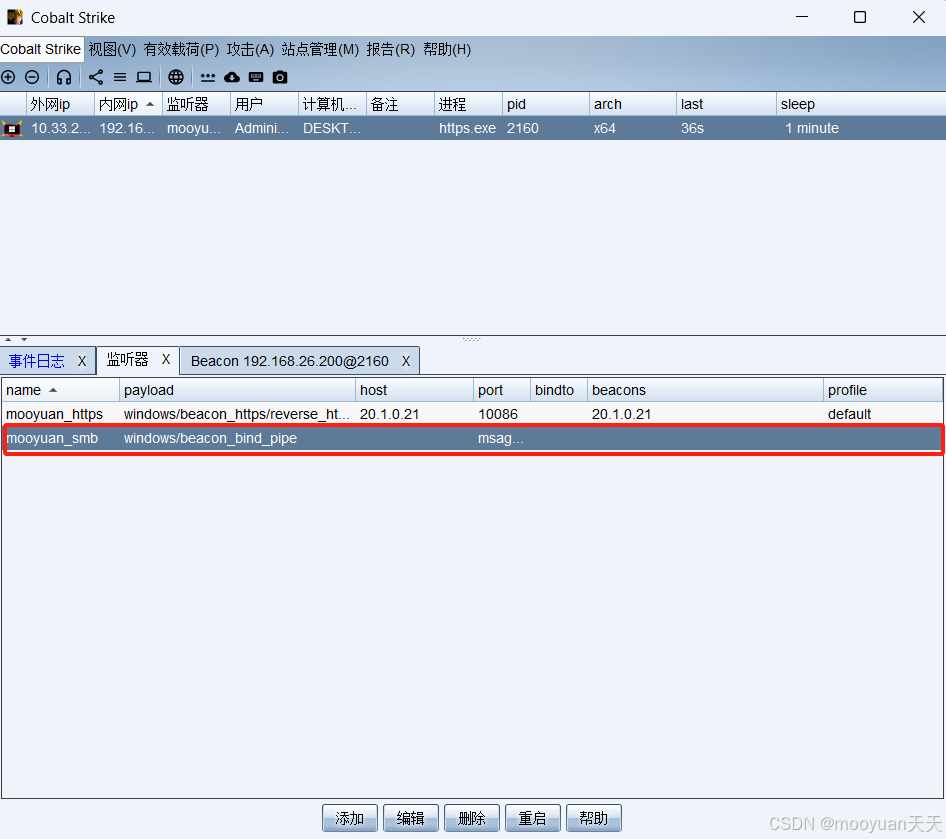Open the 报告(R) menu
This screenshot has width=946, height=839.
tap(390, 49)
